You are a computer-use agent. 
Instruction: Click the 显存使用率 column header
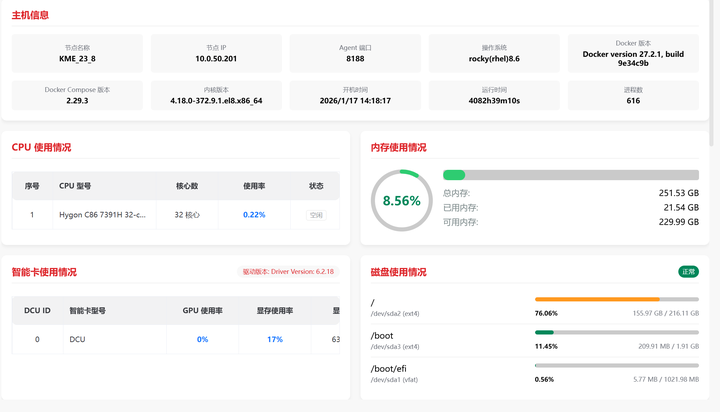275,310
